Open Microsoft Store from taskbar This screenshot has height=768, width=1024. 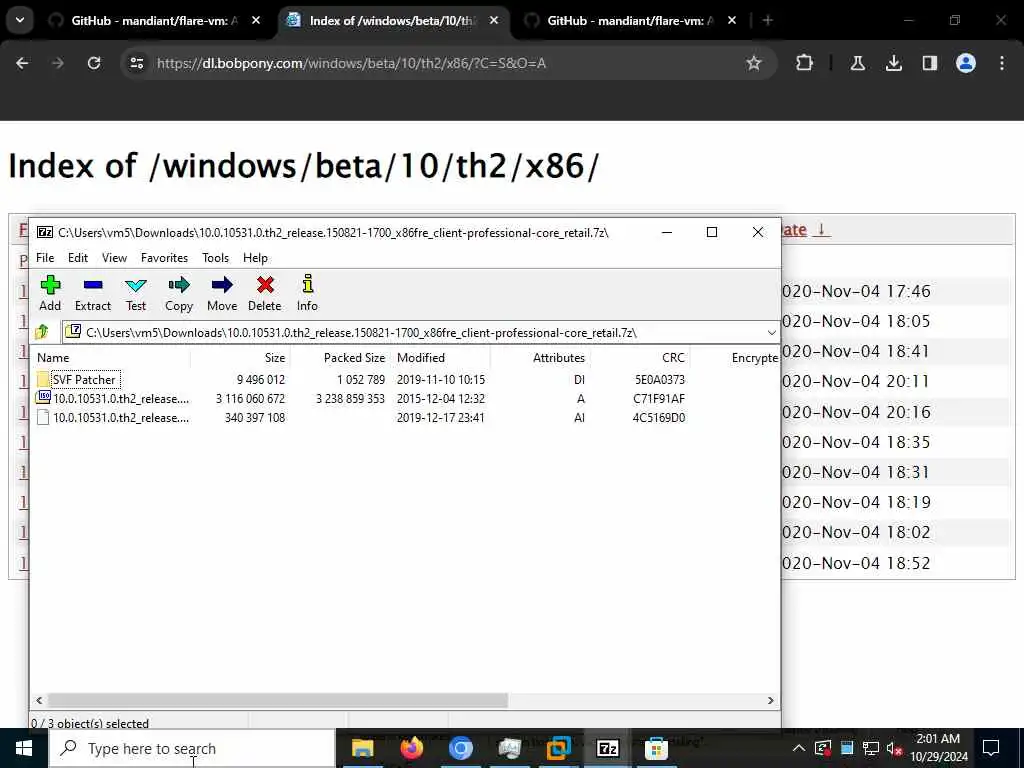(656, 748)
